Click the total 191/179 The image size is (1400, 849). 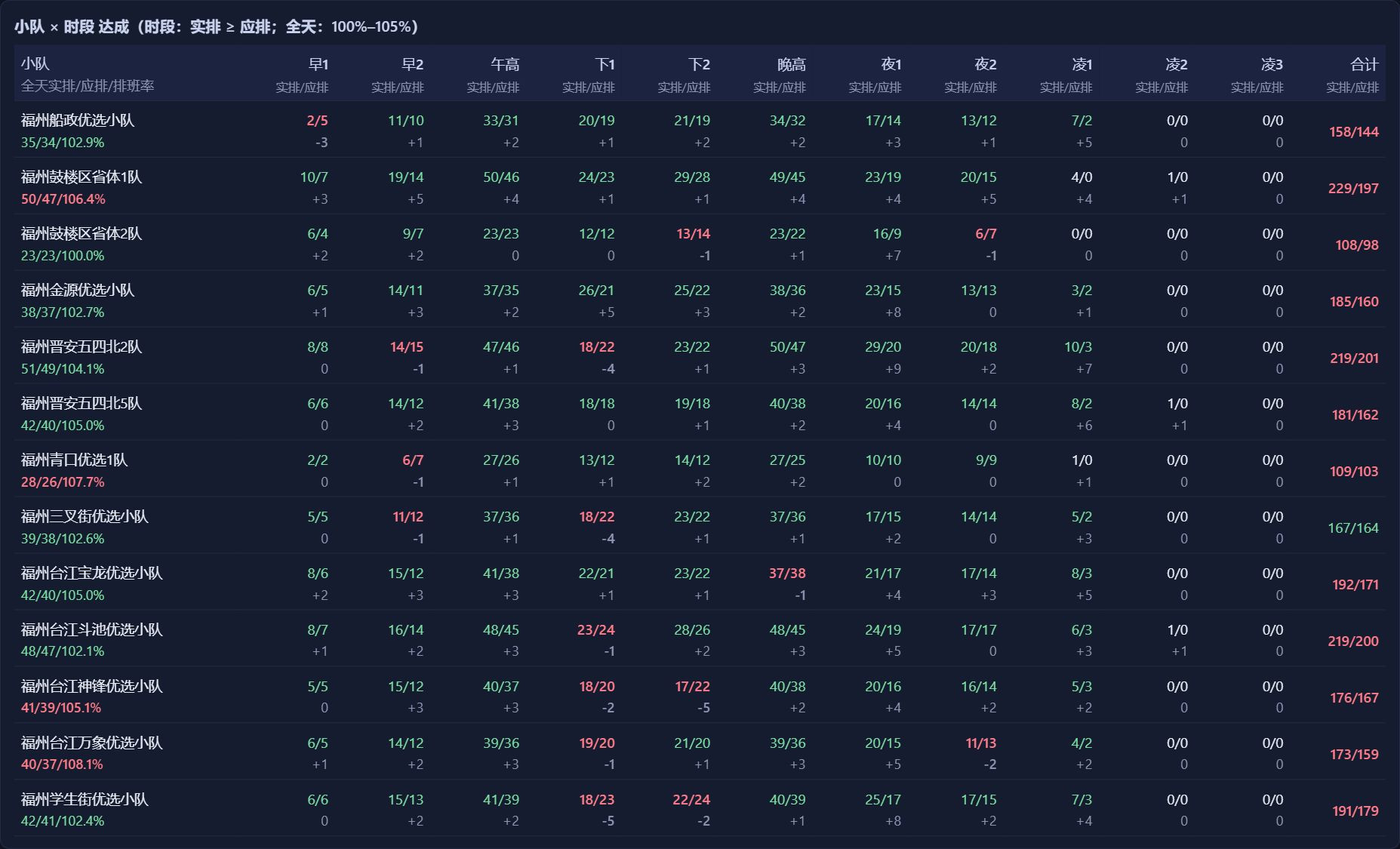pyautogui.click(x=1355, y=811)
